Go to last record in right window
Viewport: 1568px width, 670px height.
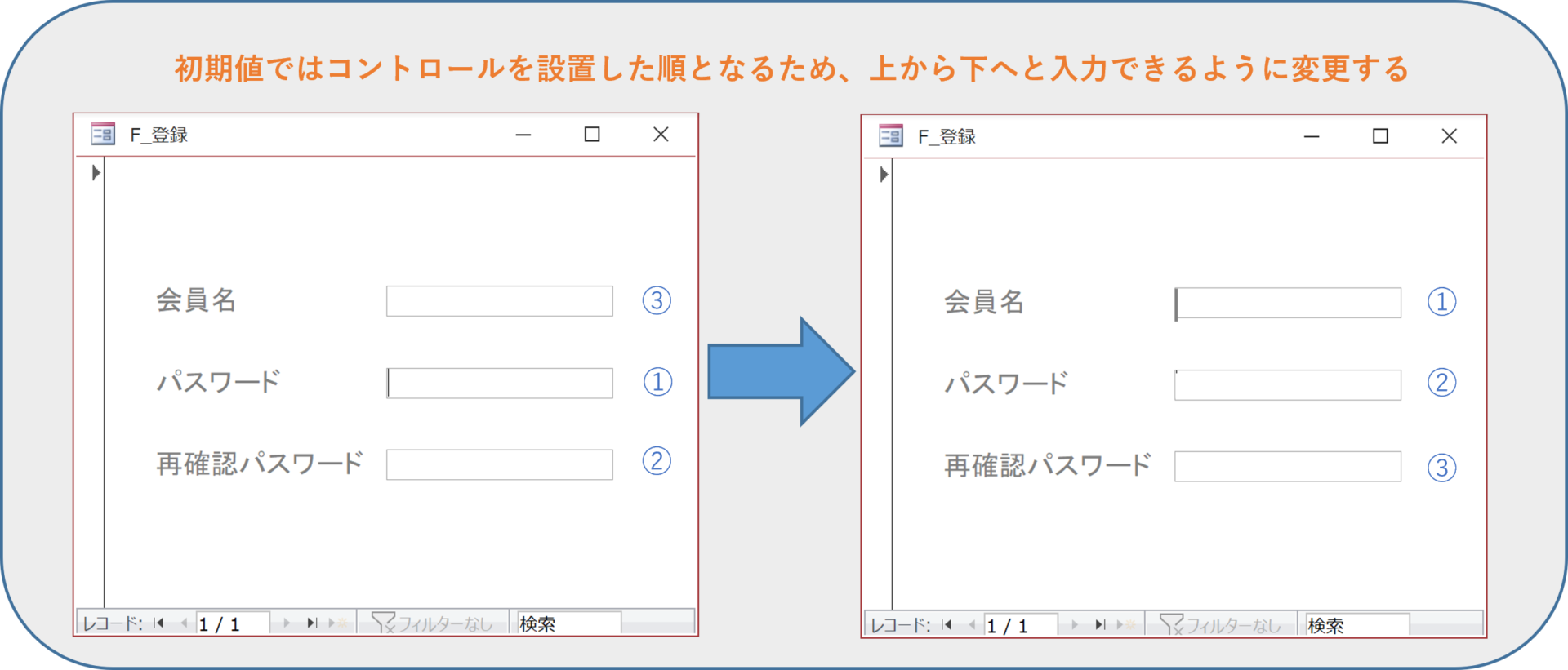(1099, 625)
